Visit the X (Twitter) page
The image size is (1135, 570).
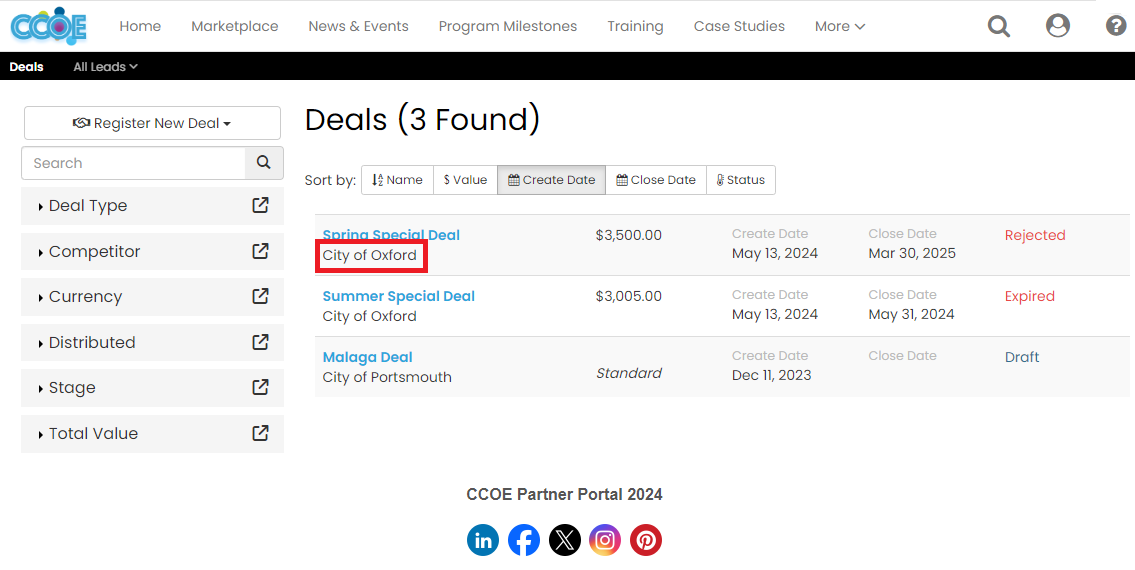coord(565,540)
